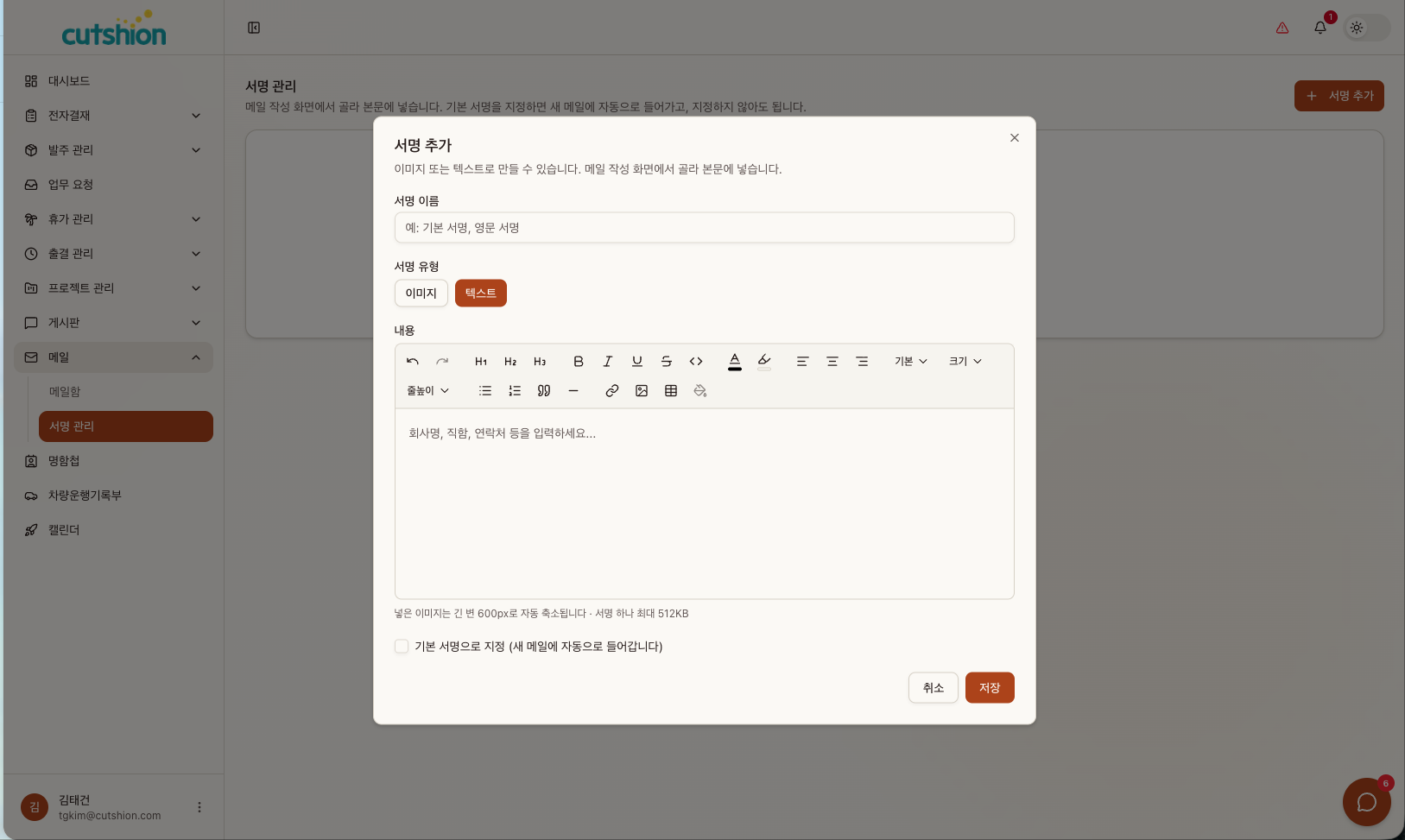Insert a table into the editor
The height and width of the screenshot is (840, 1405).
click(x=671, y=391)
